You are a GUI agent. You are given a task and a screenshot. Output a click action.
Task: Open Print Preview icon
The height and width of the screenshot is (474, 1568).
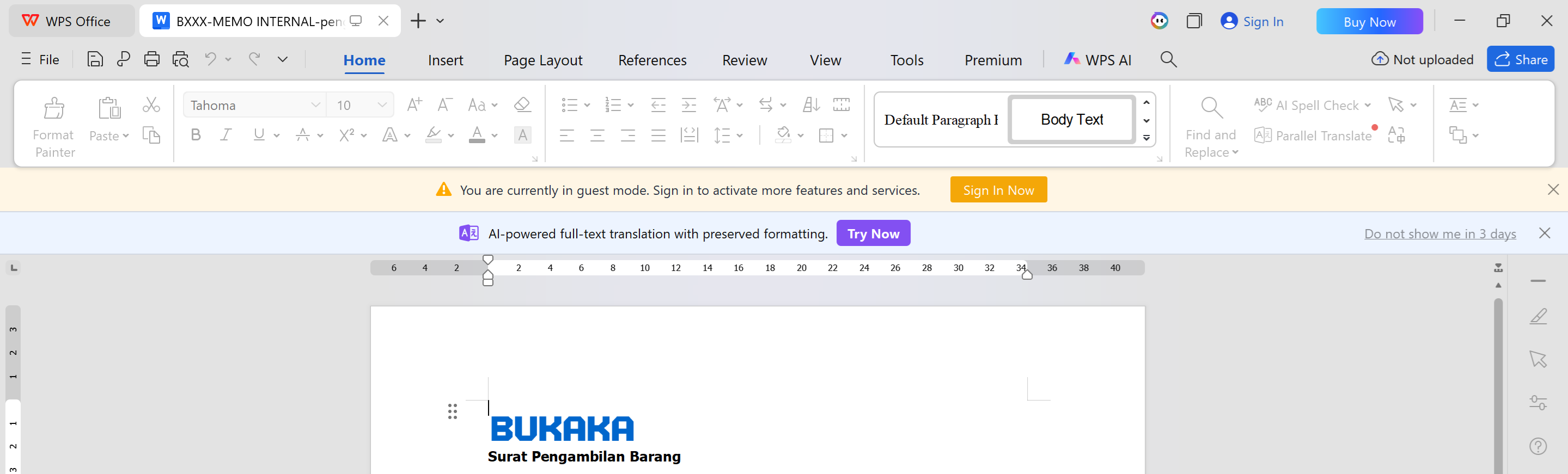181,59
